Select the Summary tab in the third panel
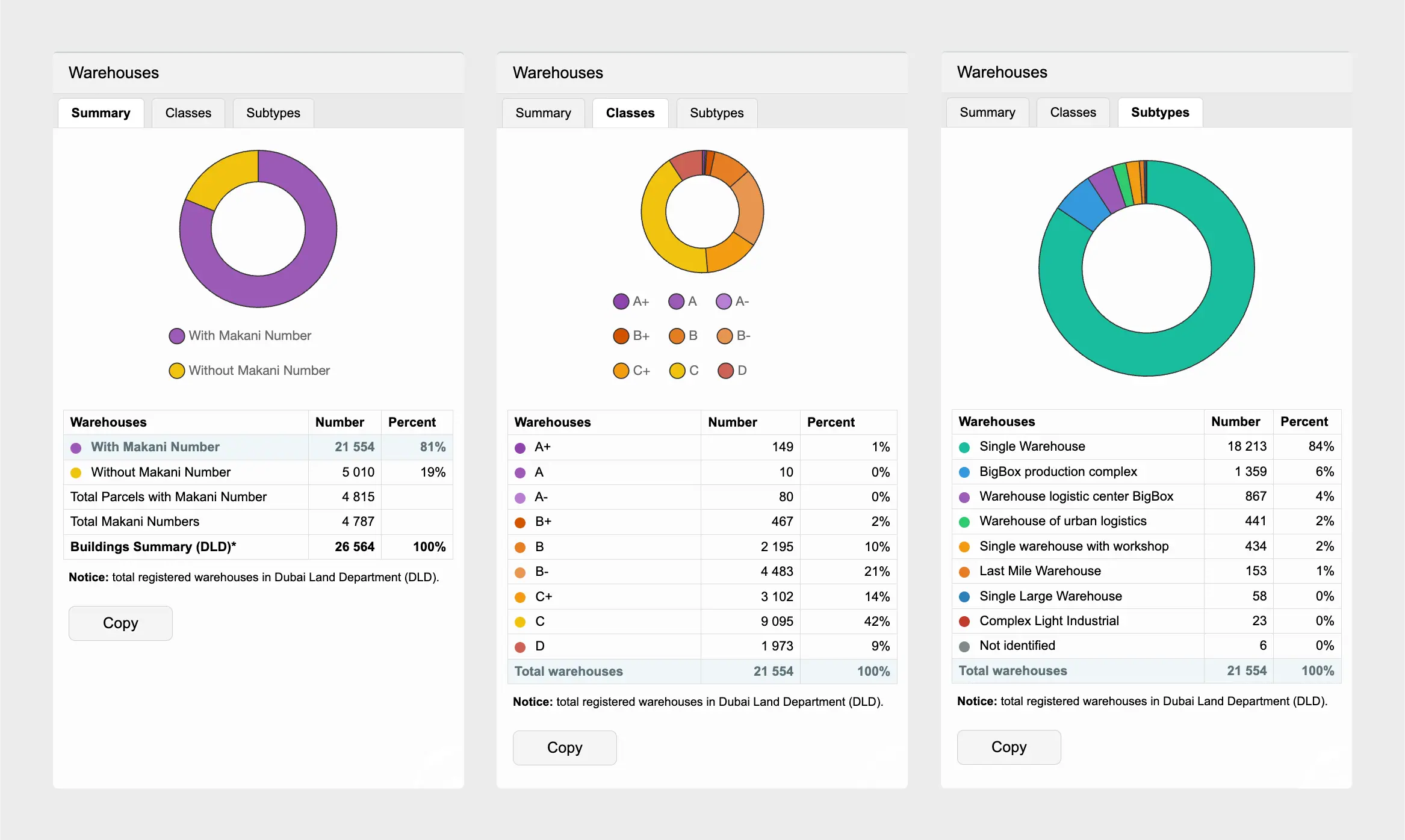 click(987, 113)
